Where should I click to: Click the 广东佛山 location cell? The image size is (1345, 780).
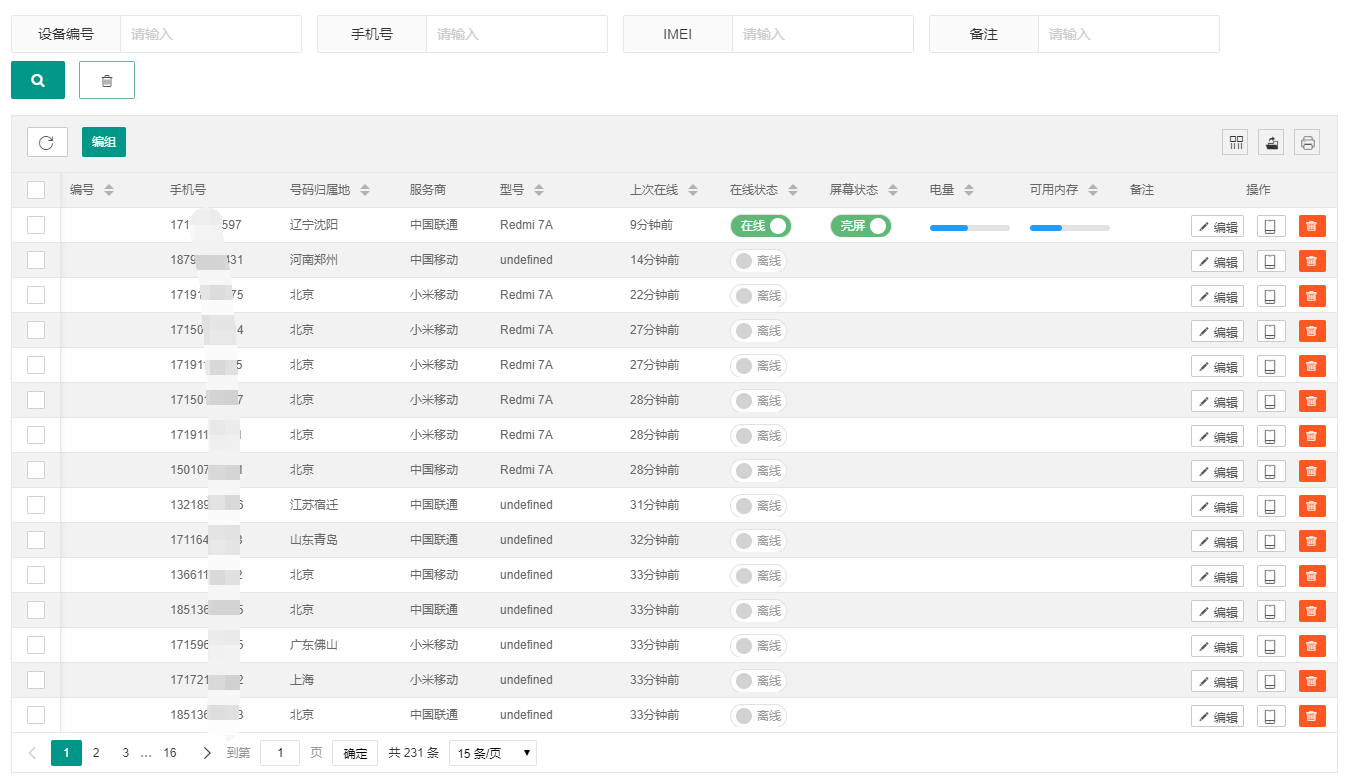click(x=314, y=645)
